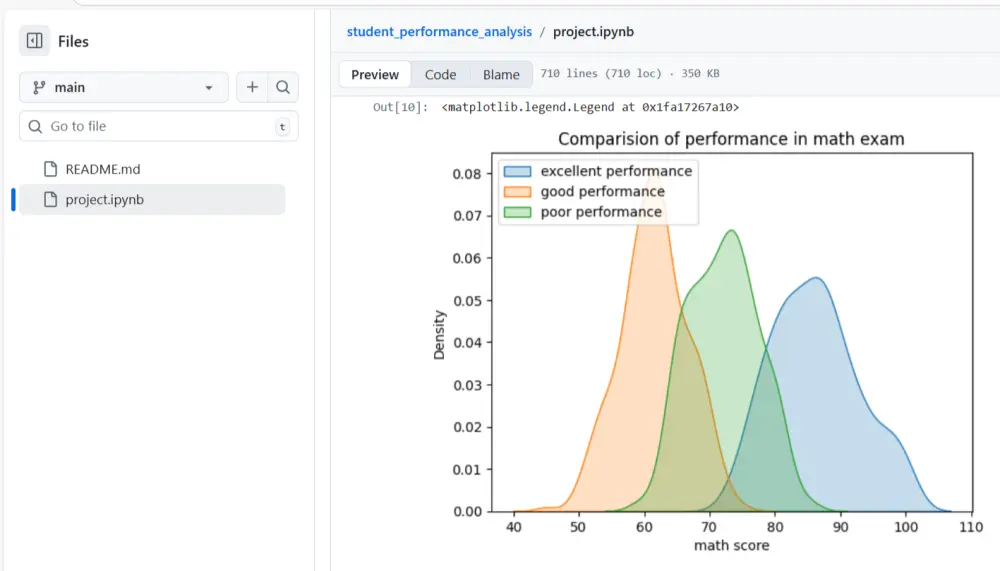Click the git branch icon beside main

click(x=39, y=87)
